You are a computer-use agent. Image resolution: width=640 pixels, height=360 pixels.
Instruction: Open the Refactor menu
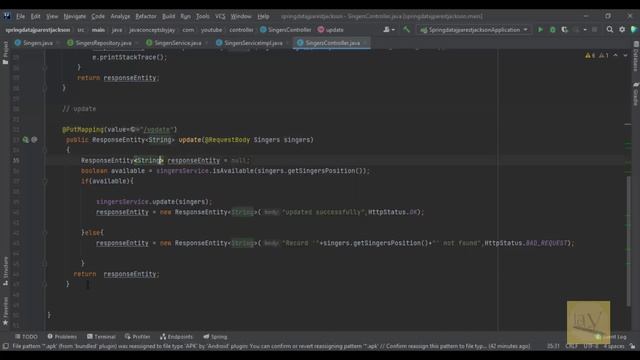146,16
